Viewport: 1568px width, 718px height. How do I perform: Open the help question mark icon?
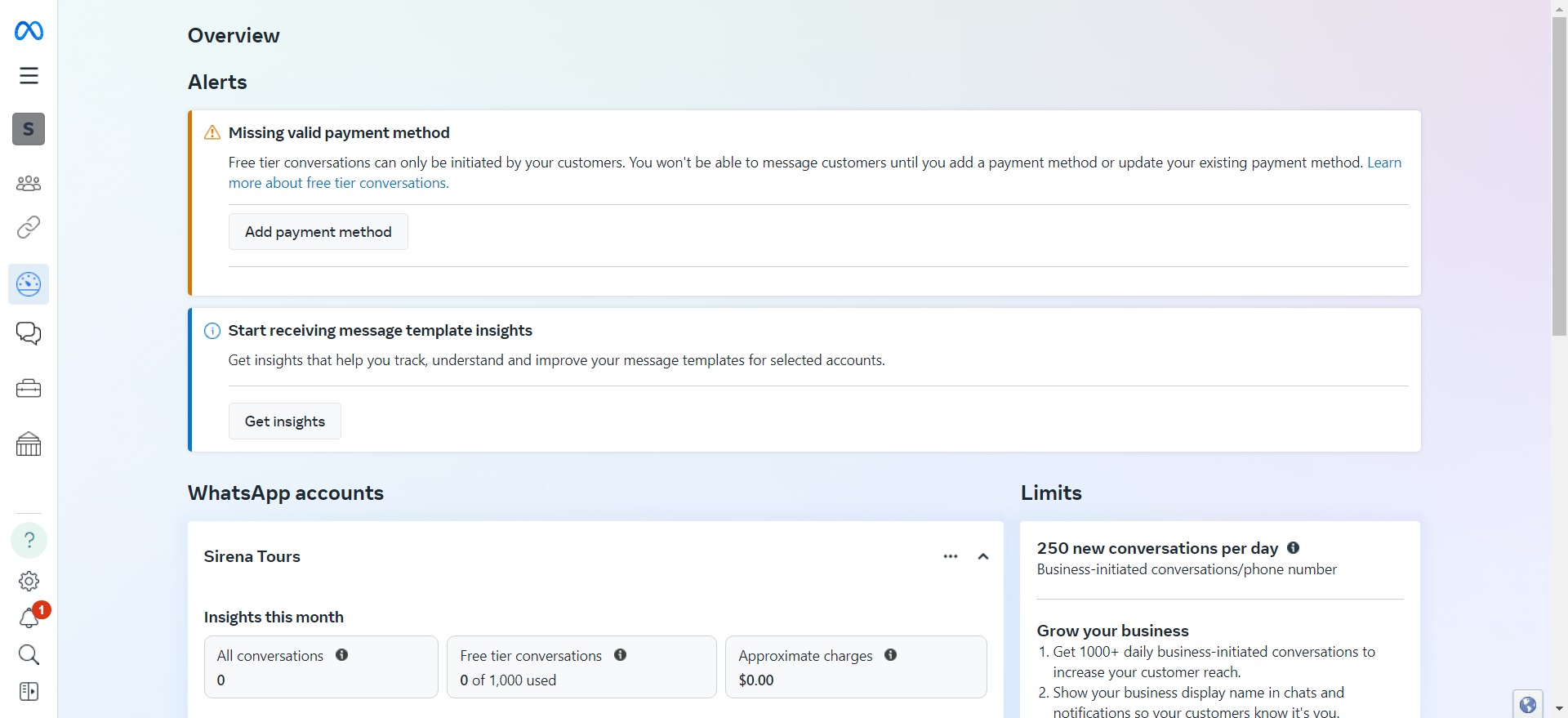coord(29,540)
